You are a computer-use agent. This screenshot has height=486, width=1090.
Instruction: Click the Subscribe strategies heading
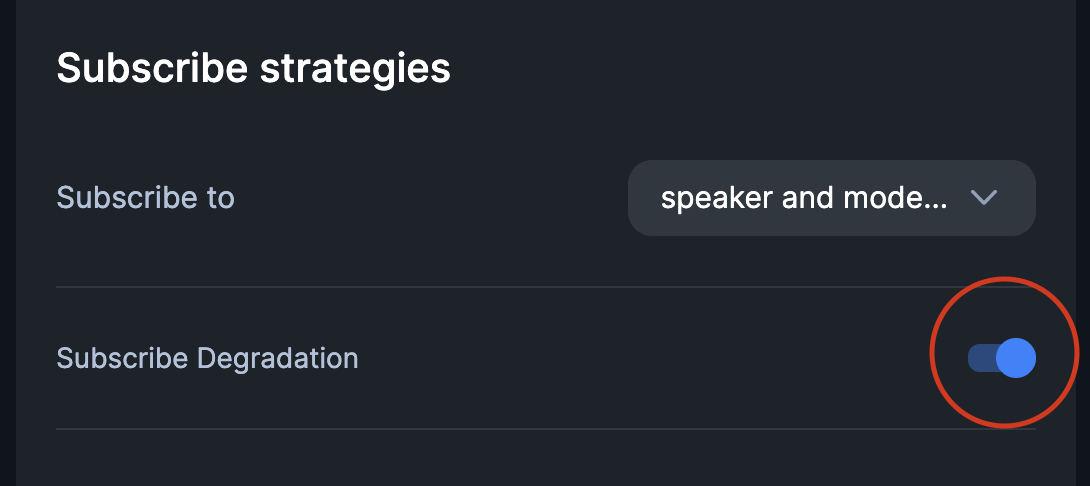click(253, 69)
